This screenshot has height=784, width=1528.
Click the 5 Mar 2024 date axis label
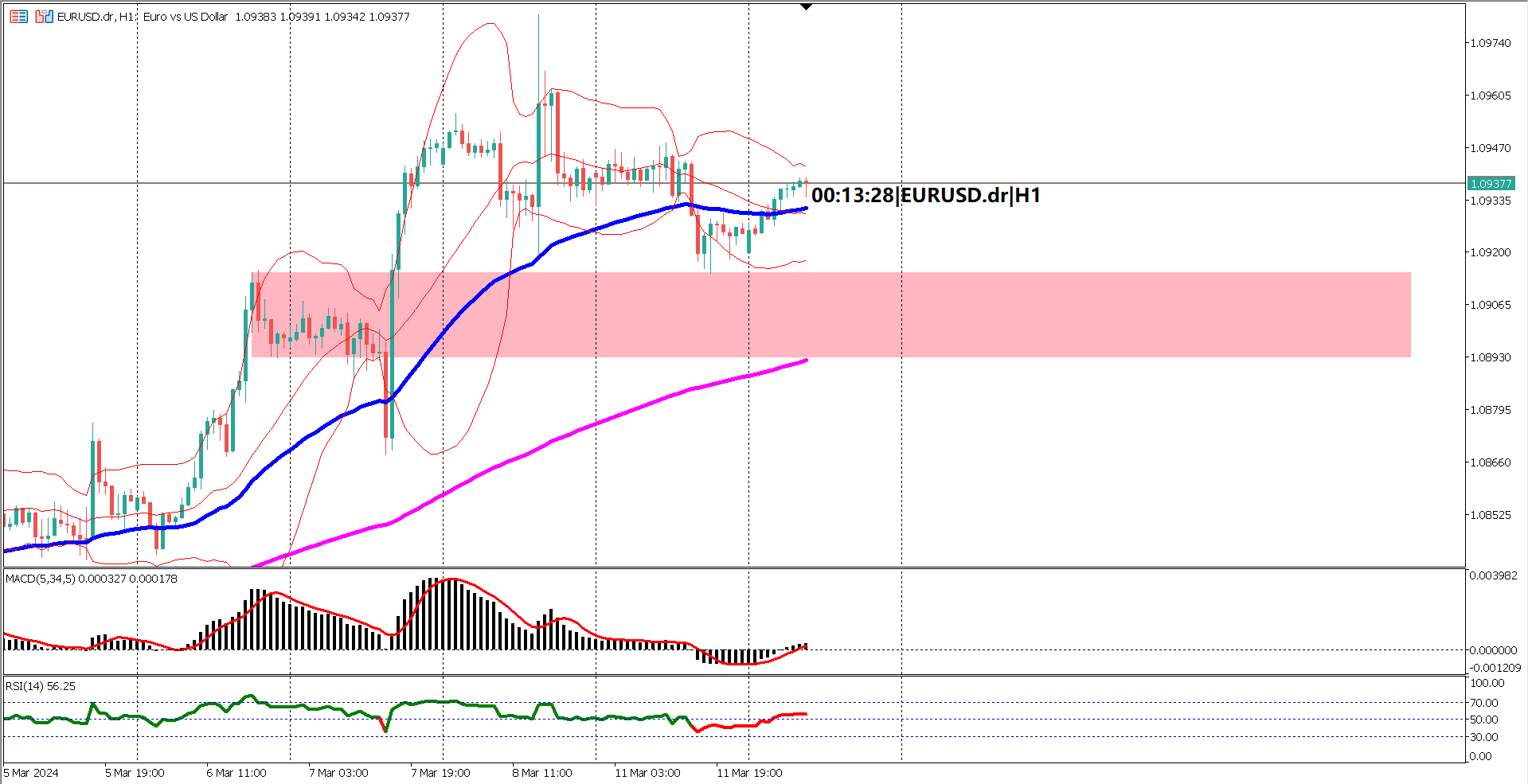[x=30, y=772]
